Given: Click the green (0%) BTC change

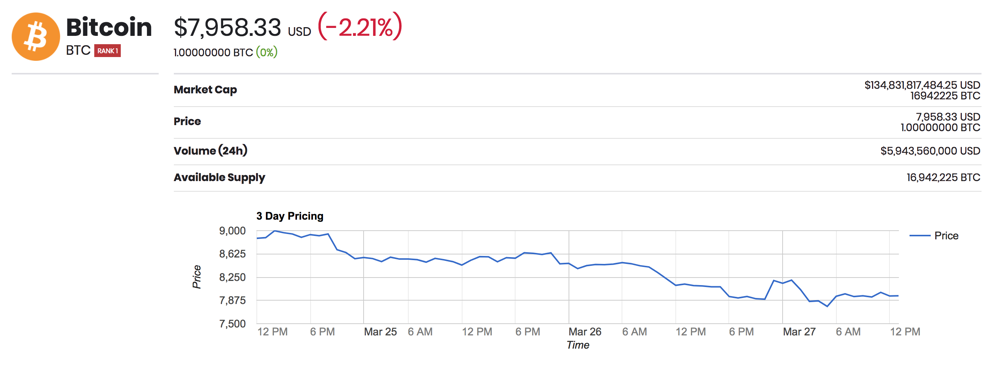Looking at the screenshot, I should point(267,52).
